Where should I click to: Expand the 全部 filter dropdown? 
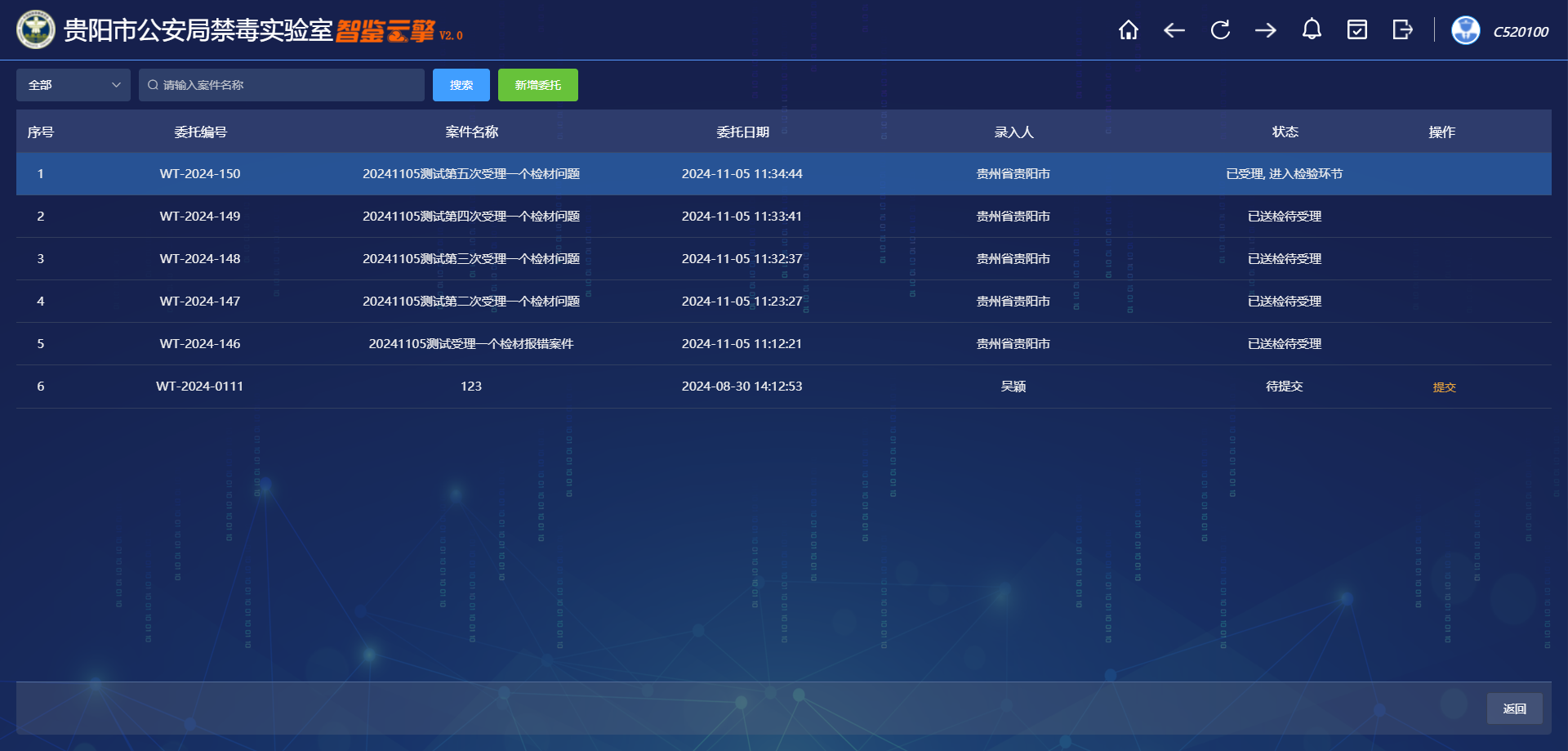pos(73,85)
